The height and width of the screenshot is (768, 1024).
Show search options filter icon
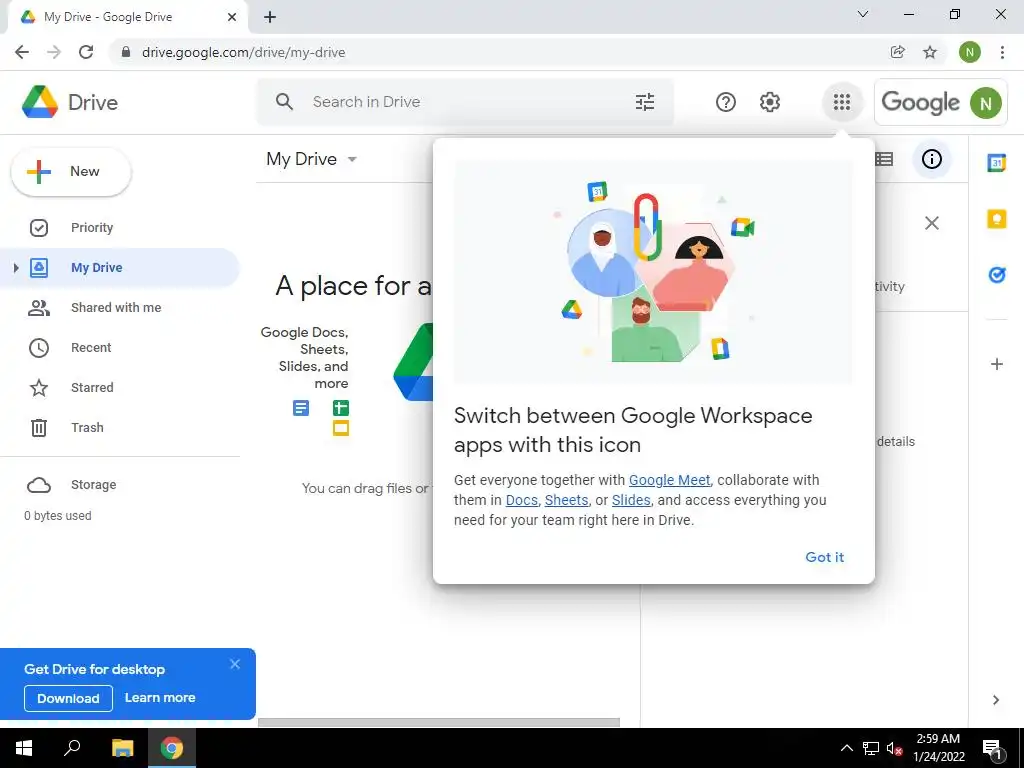(x=645, y=102)
